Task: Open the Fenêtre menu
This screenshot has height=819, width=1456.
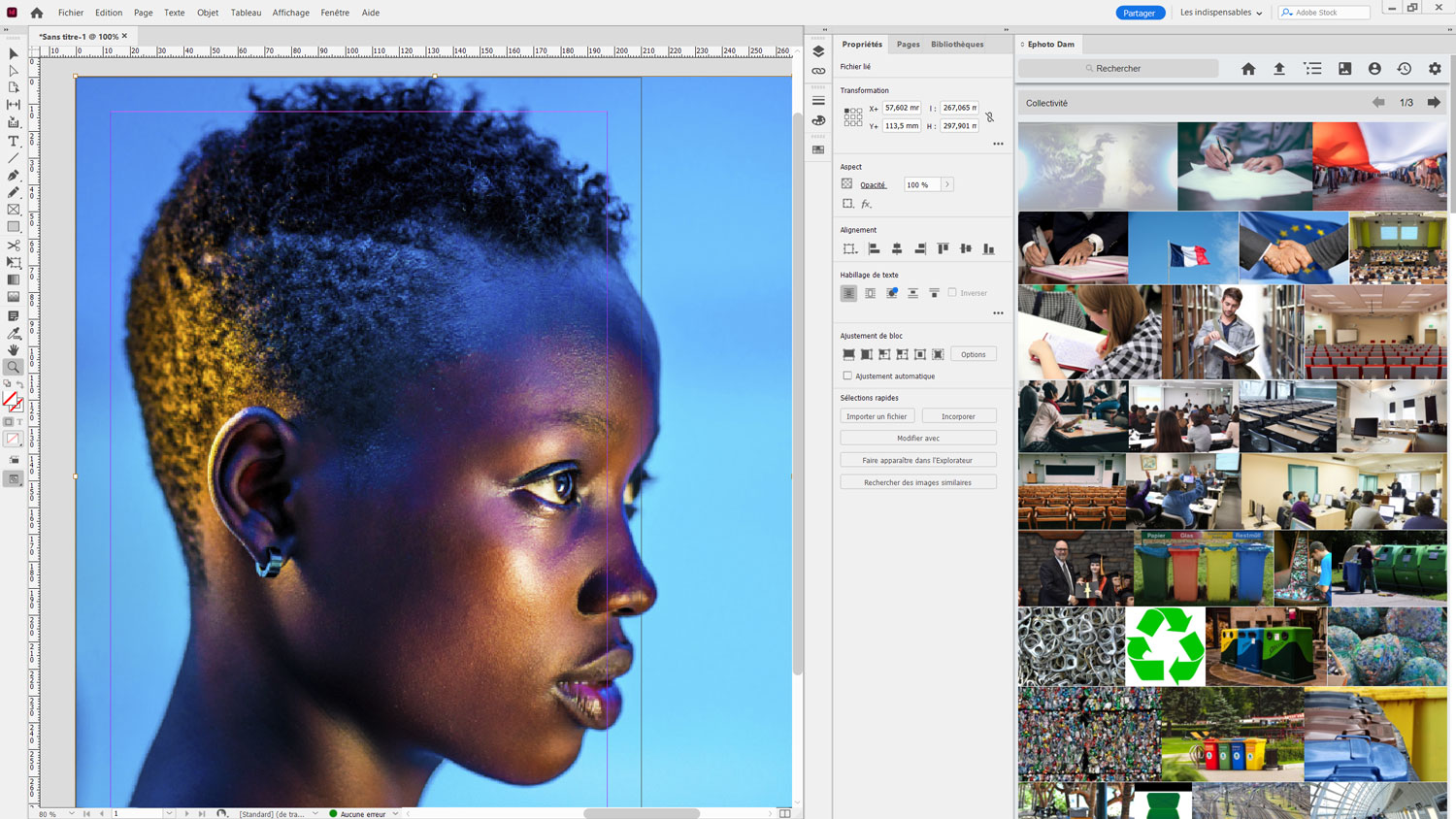Action: click(335, 13)
